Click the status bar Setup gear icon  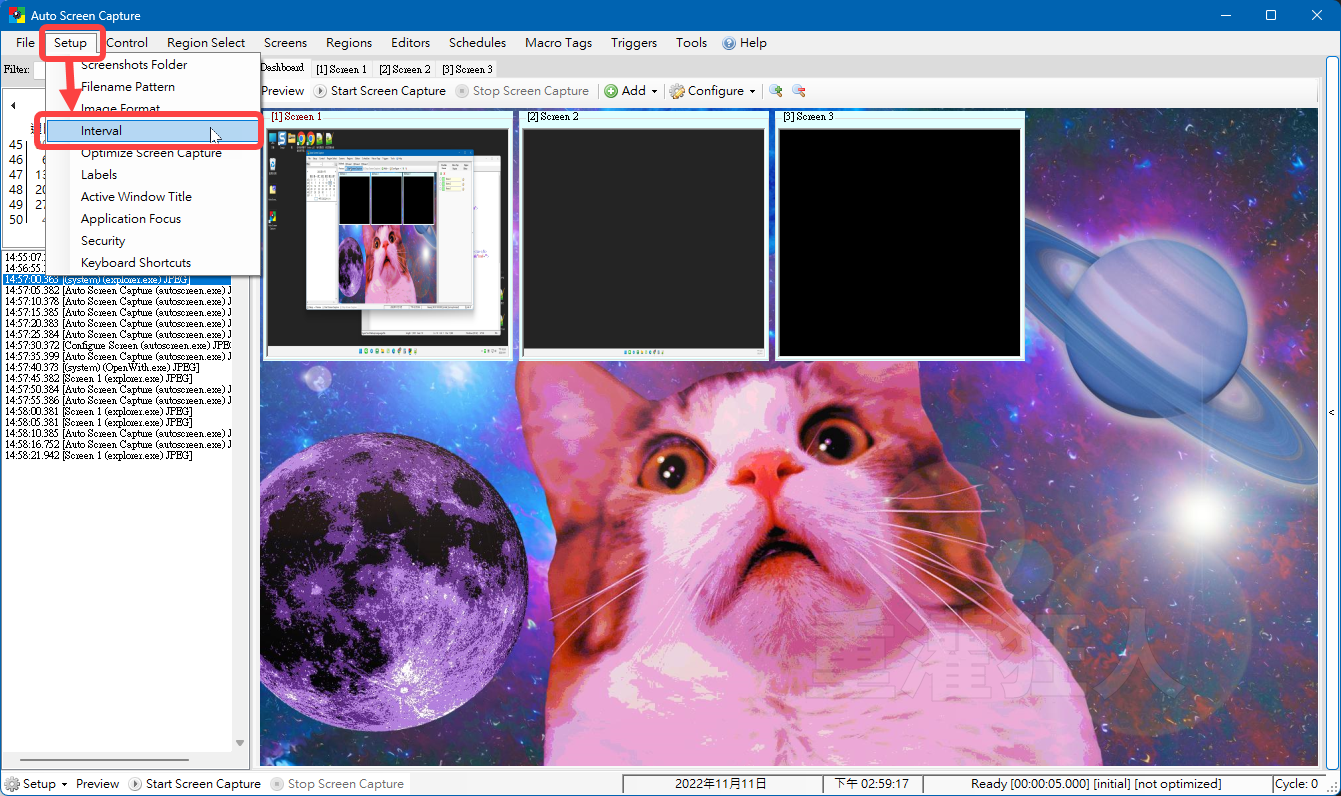(x=12, y=784)
